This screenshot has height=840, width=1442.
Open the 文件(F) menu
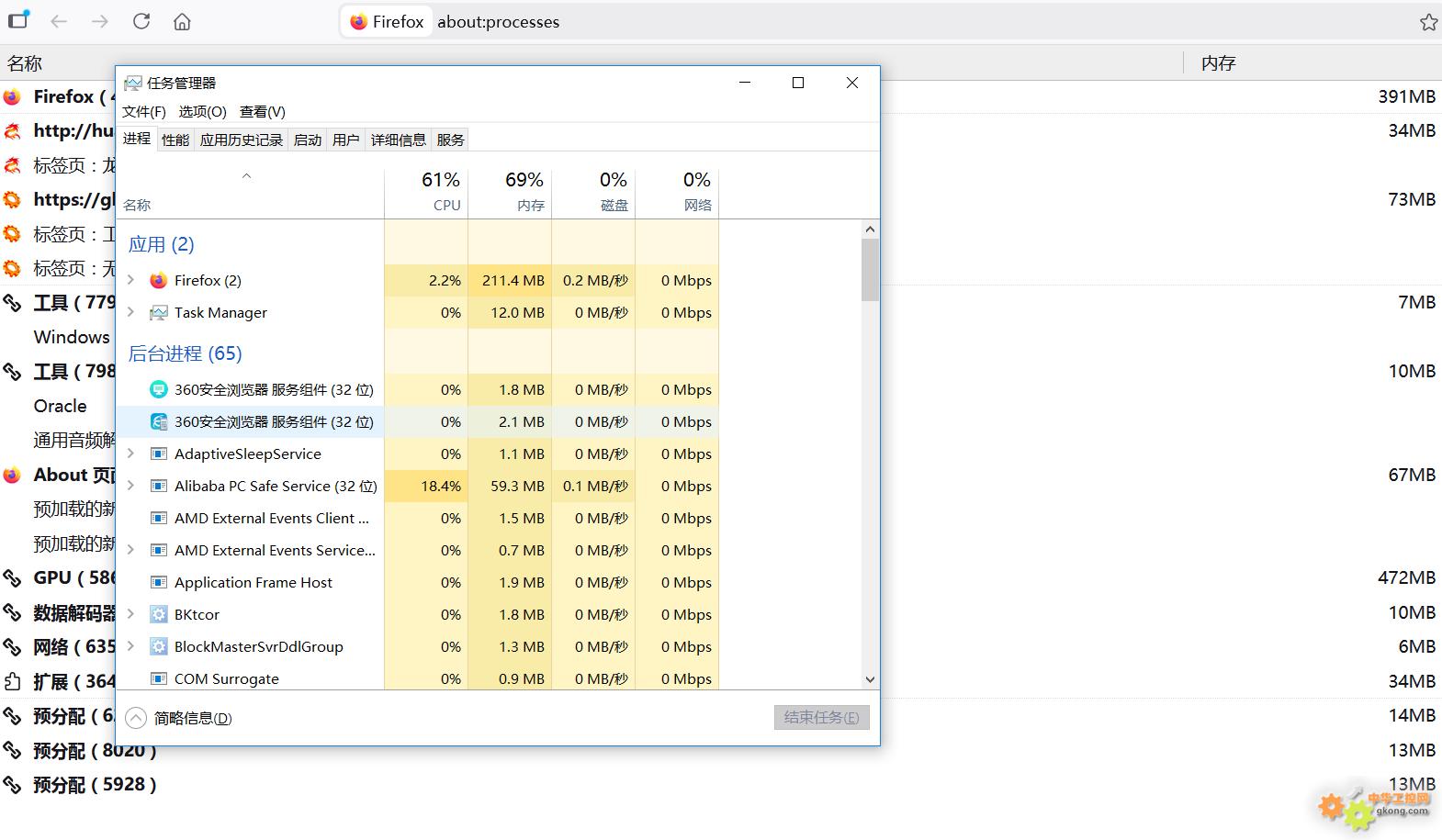point(143,111)
